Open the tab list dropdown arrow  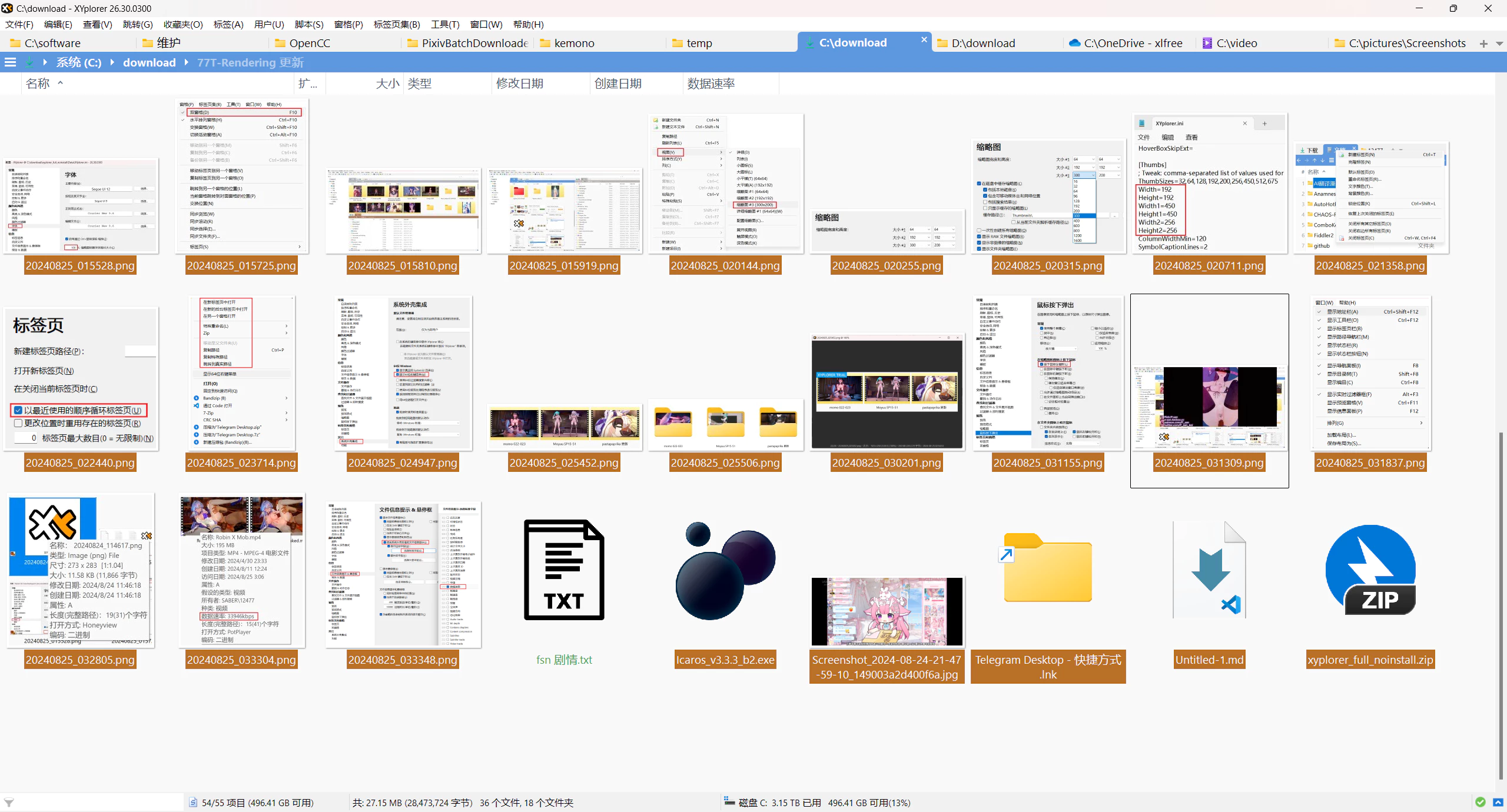1499,44
